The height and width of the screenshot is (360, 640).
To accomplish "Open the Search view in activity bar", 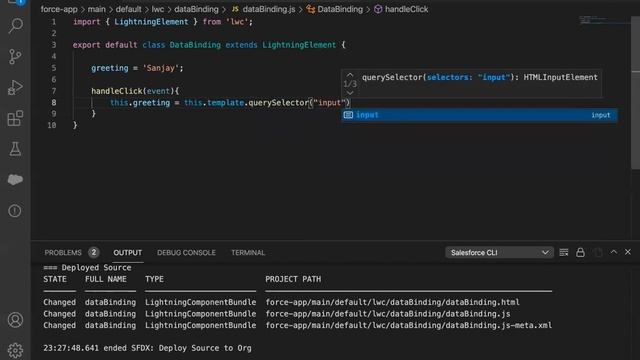I will tap(16, 26).
